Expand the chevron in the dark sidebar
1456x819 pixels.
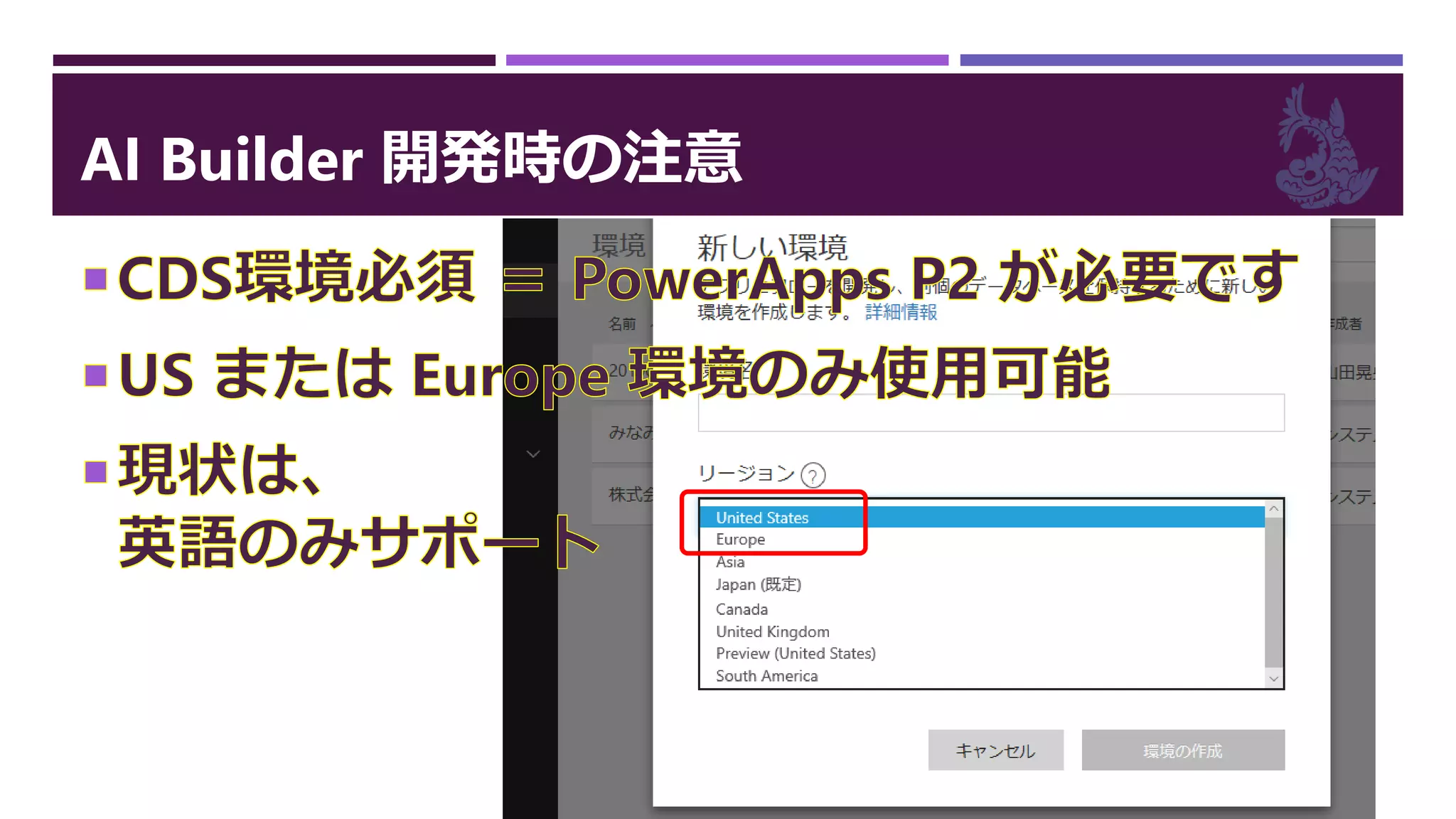point(533,454)
